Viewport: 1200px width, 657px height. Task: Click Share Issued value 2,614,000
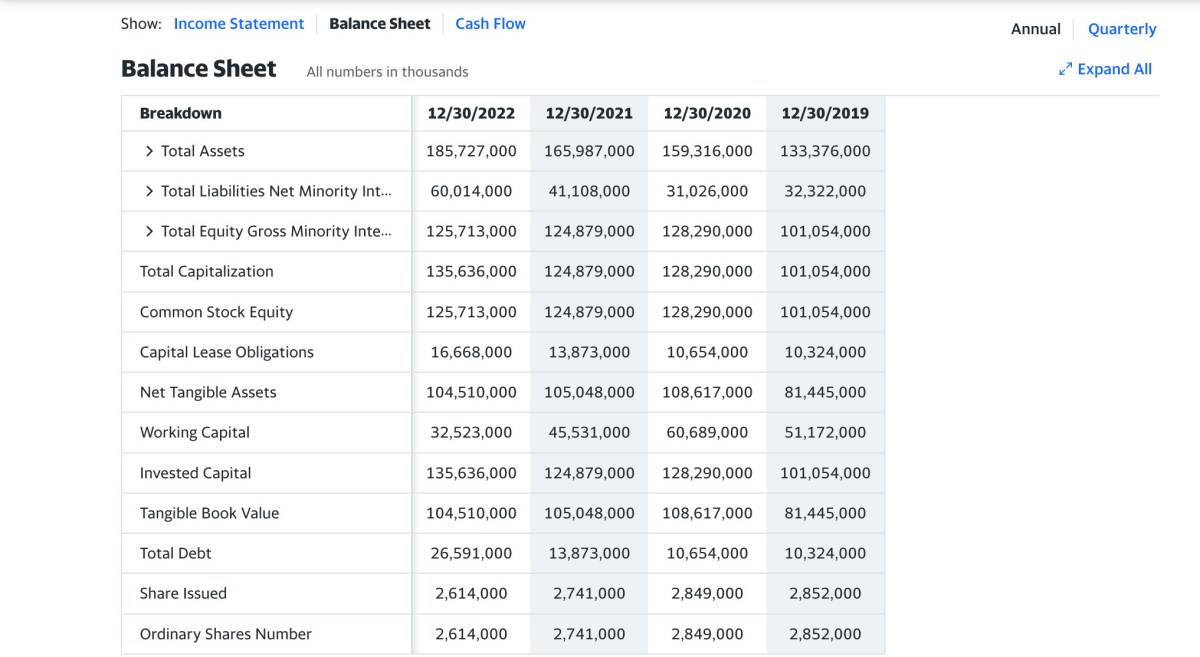(471, 593)
